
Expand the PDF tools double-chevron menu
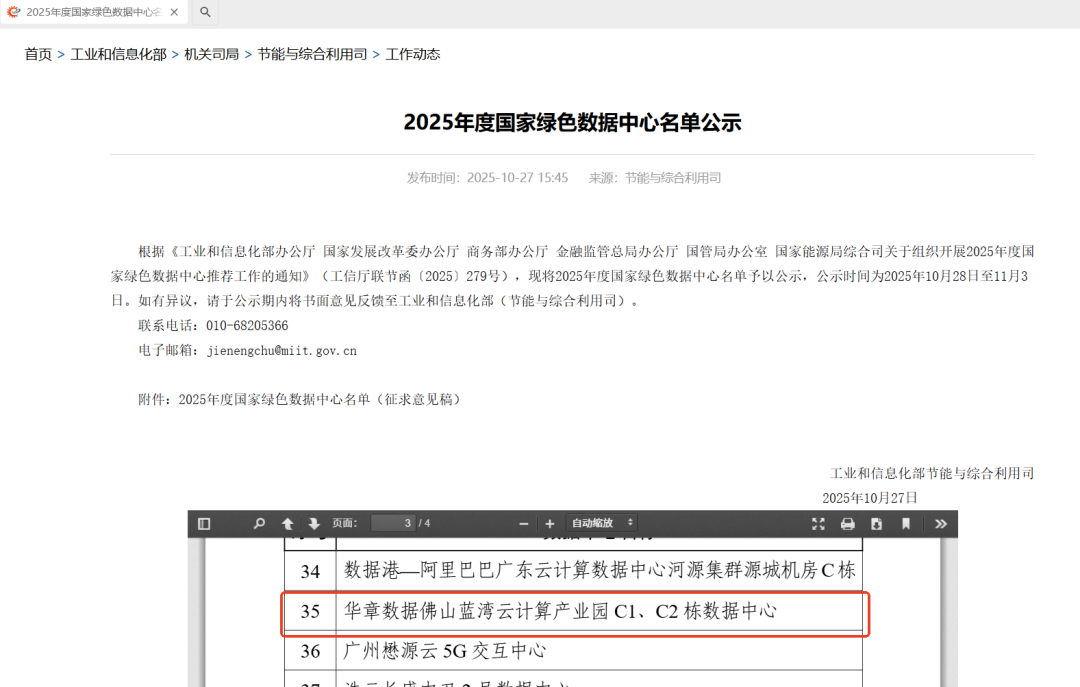tap(941, 524)
